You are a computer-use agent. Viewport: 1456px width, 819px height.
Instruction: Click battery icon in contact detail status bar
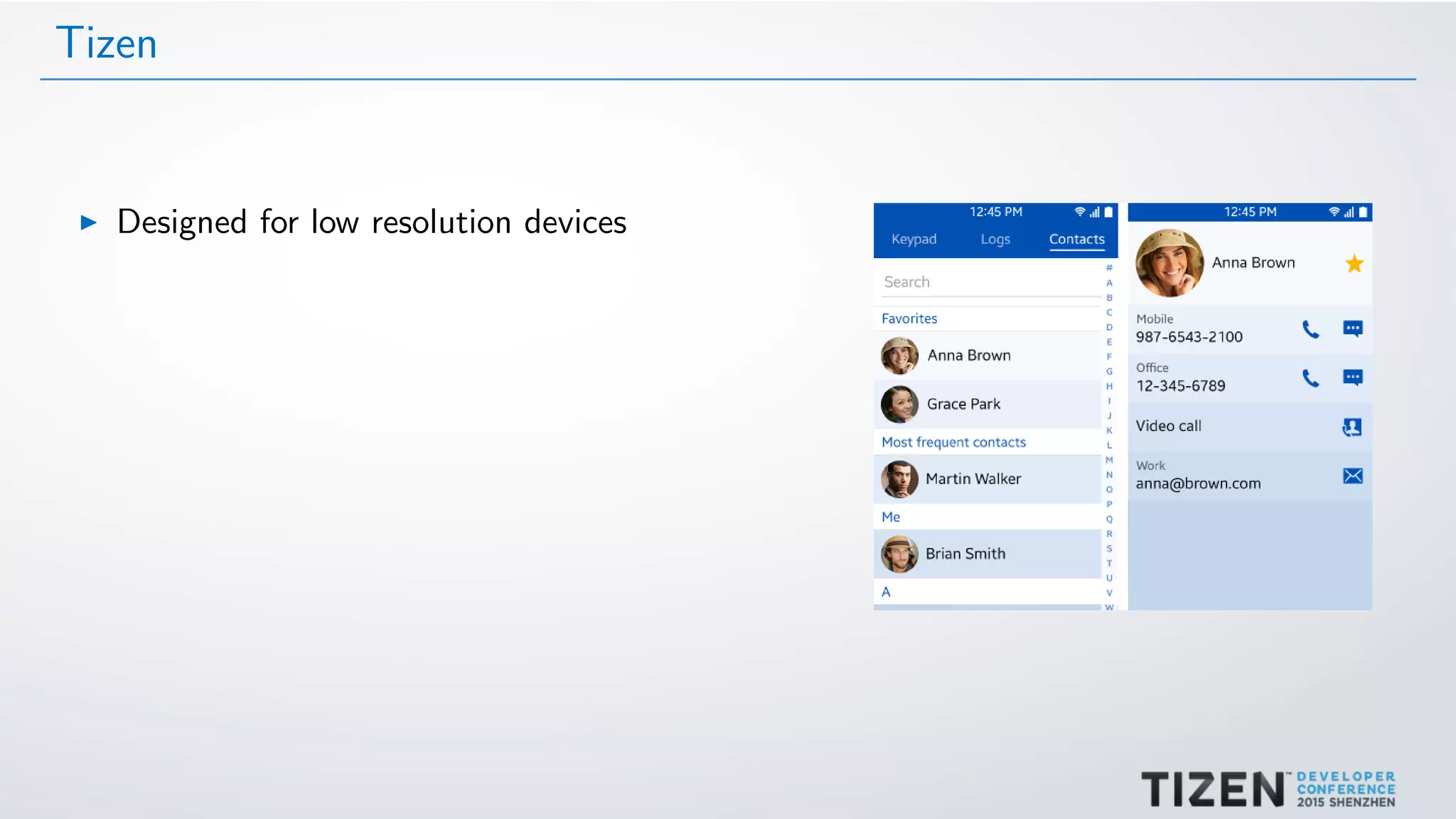1363,212
